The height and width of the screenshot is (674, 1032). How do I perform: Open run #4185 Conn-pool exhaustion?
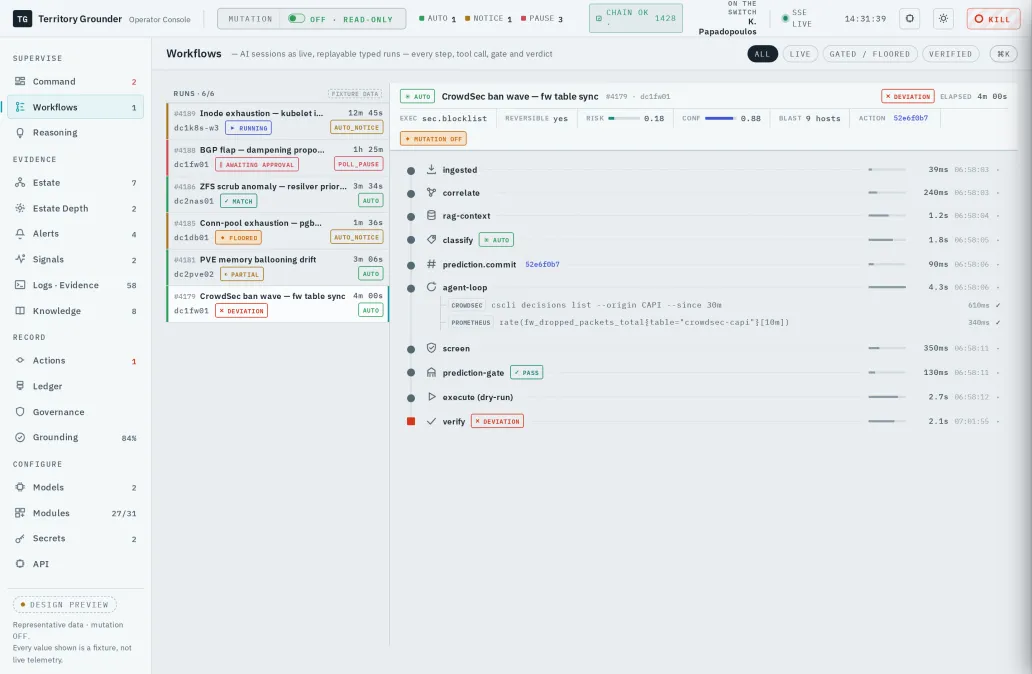click(x=278, y=230)
